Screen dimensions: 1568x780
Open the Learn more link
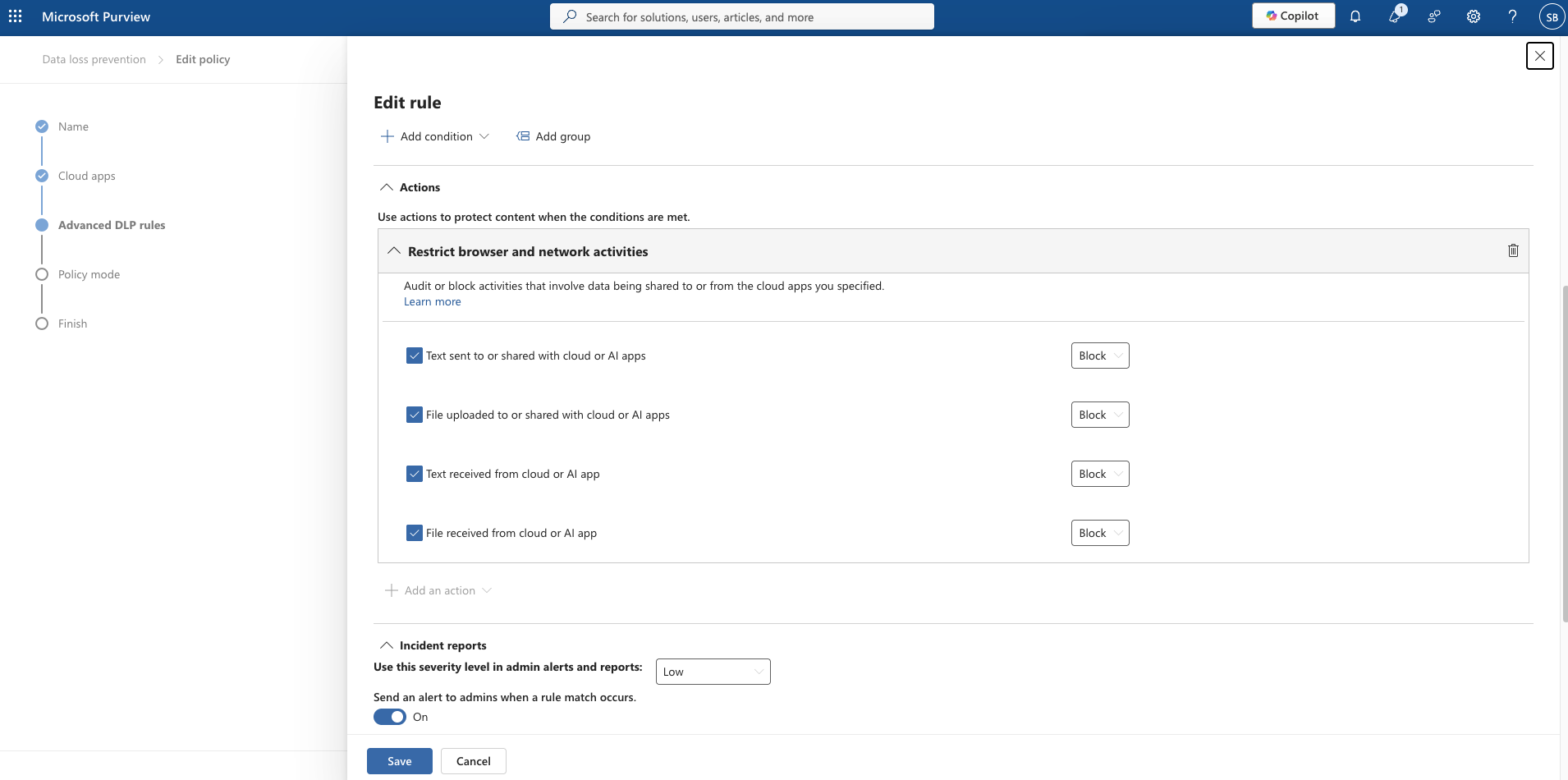[433, 301]
